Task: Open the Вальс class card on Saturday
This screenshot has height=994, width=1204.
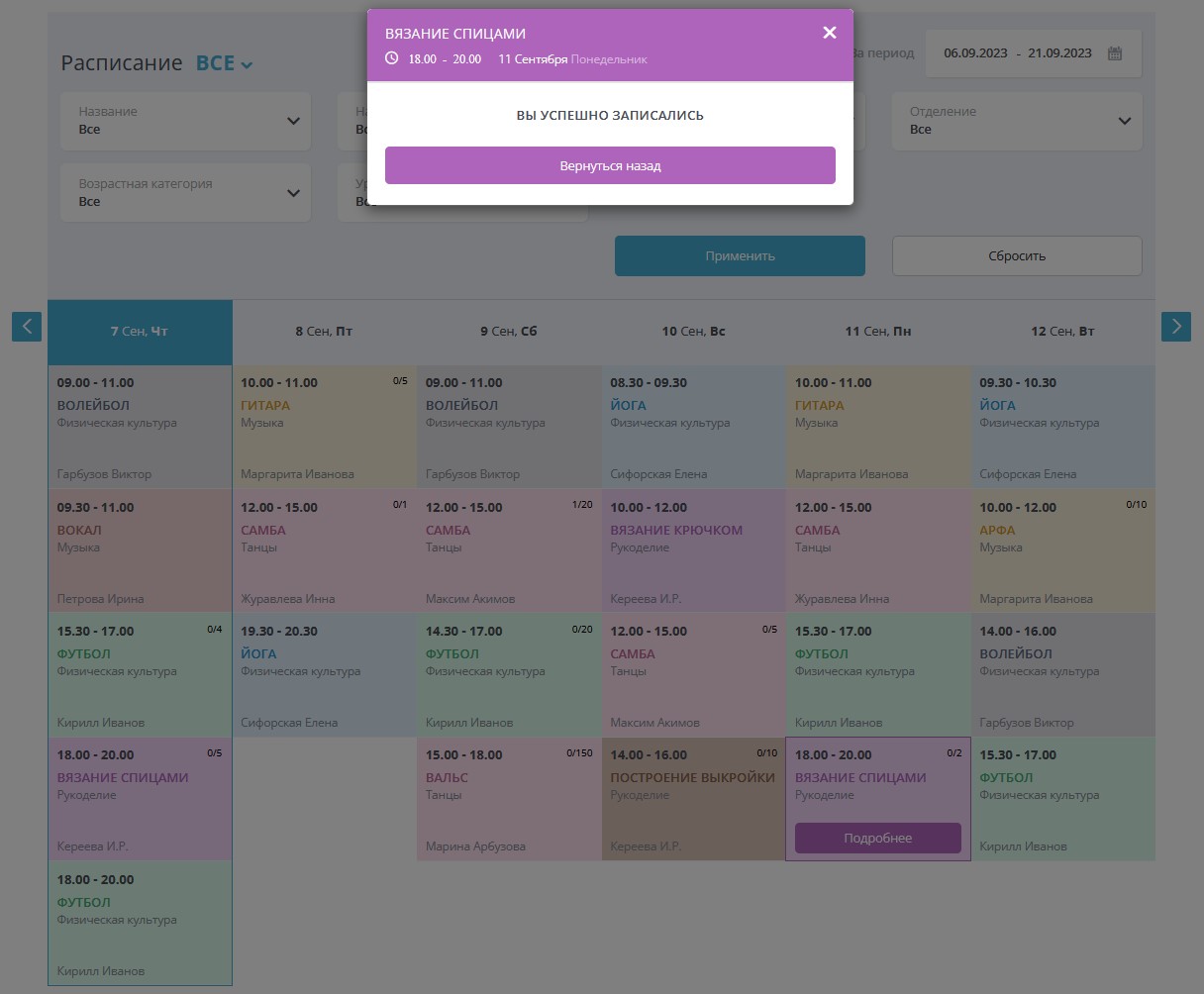Action: (509, 799)
